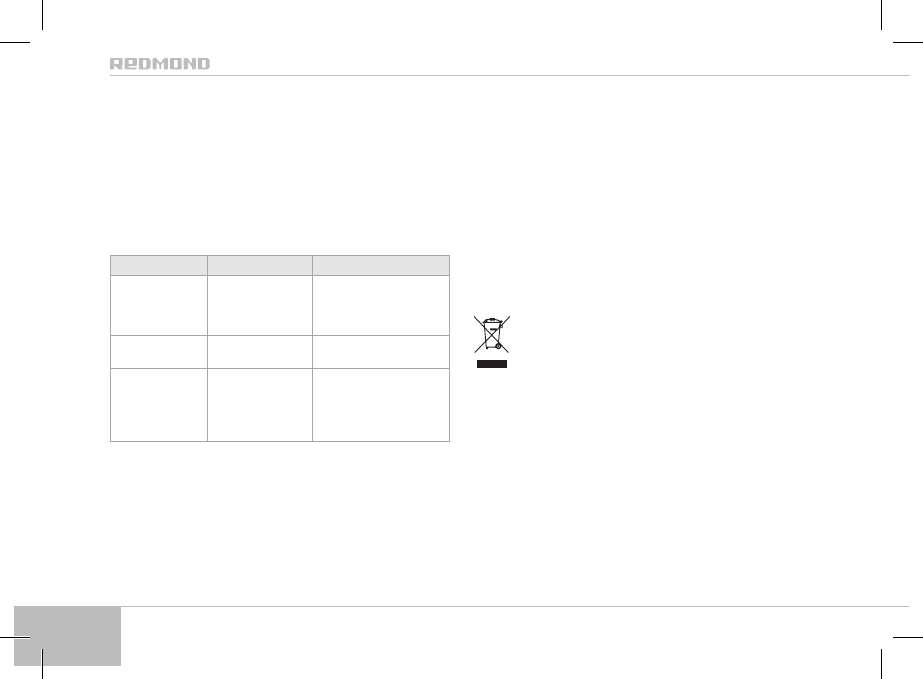The image size is (923, 679).
Task: Click first body row, middle column cell
Action: click(x=260, y=305)
